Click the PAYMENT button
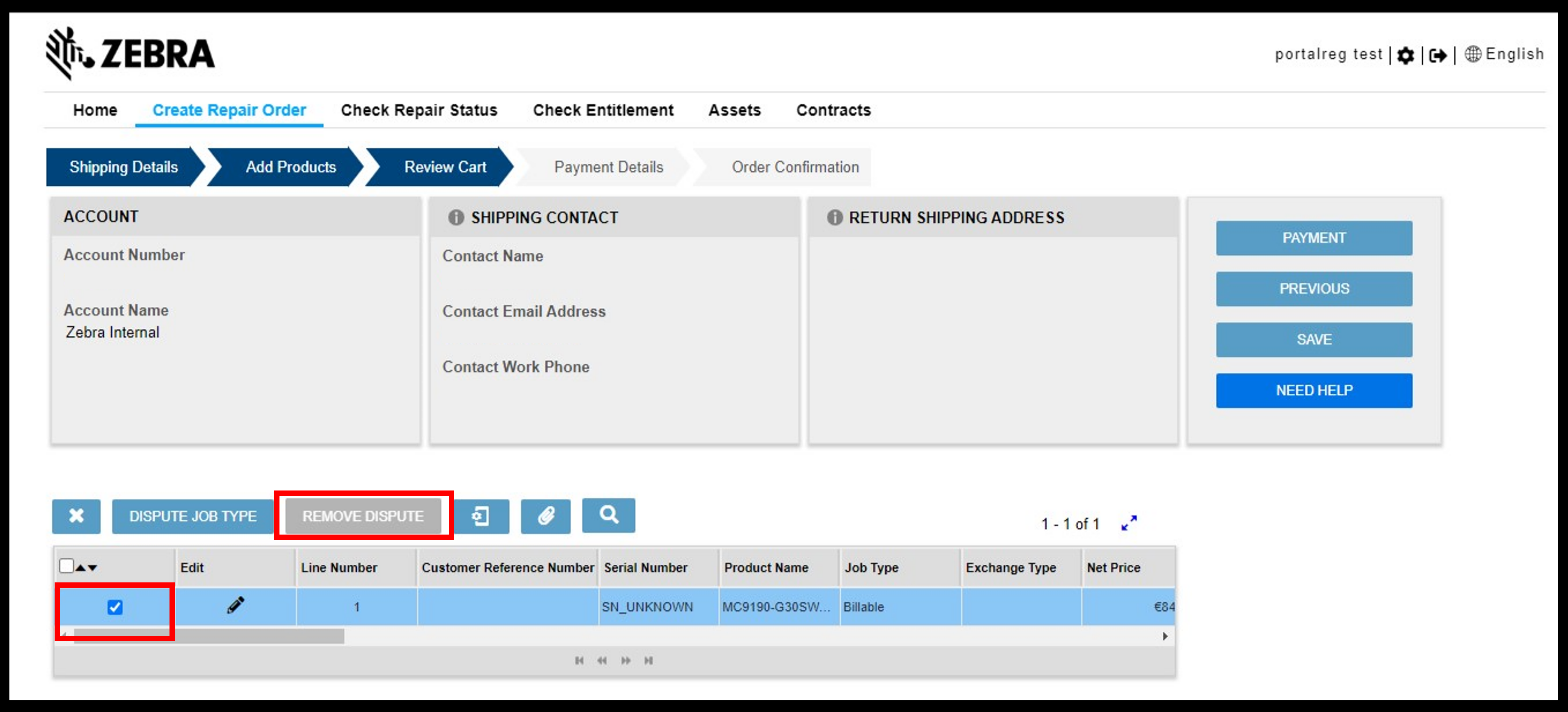 point(1314,238)
